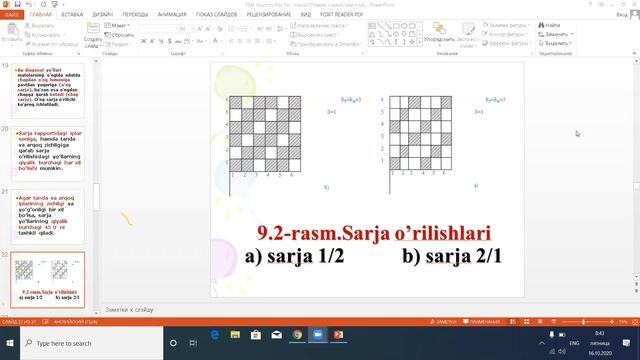Click Format Painter (Формат по образцу)
640x360 pixels.
51,44
